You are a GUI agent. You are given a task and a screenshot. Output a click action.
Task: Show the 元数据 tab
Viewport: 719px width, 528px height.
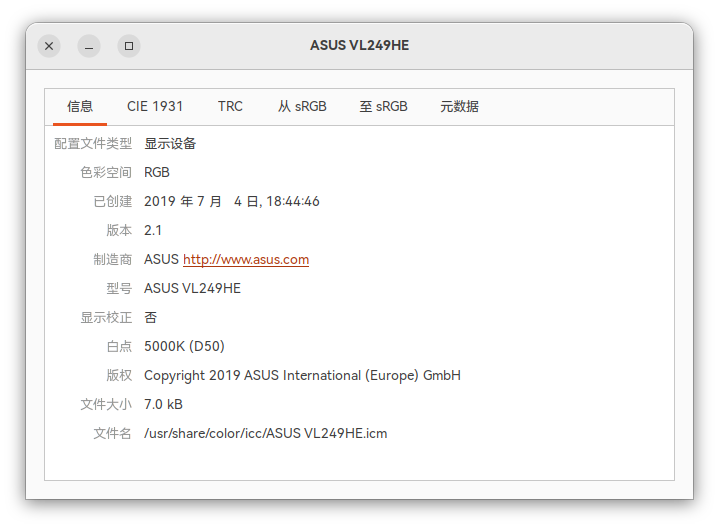coord(459,106)
